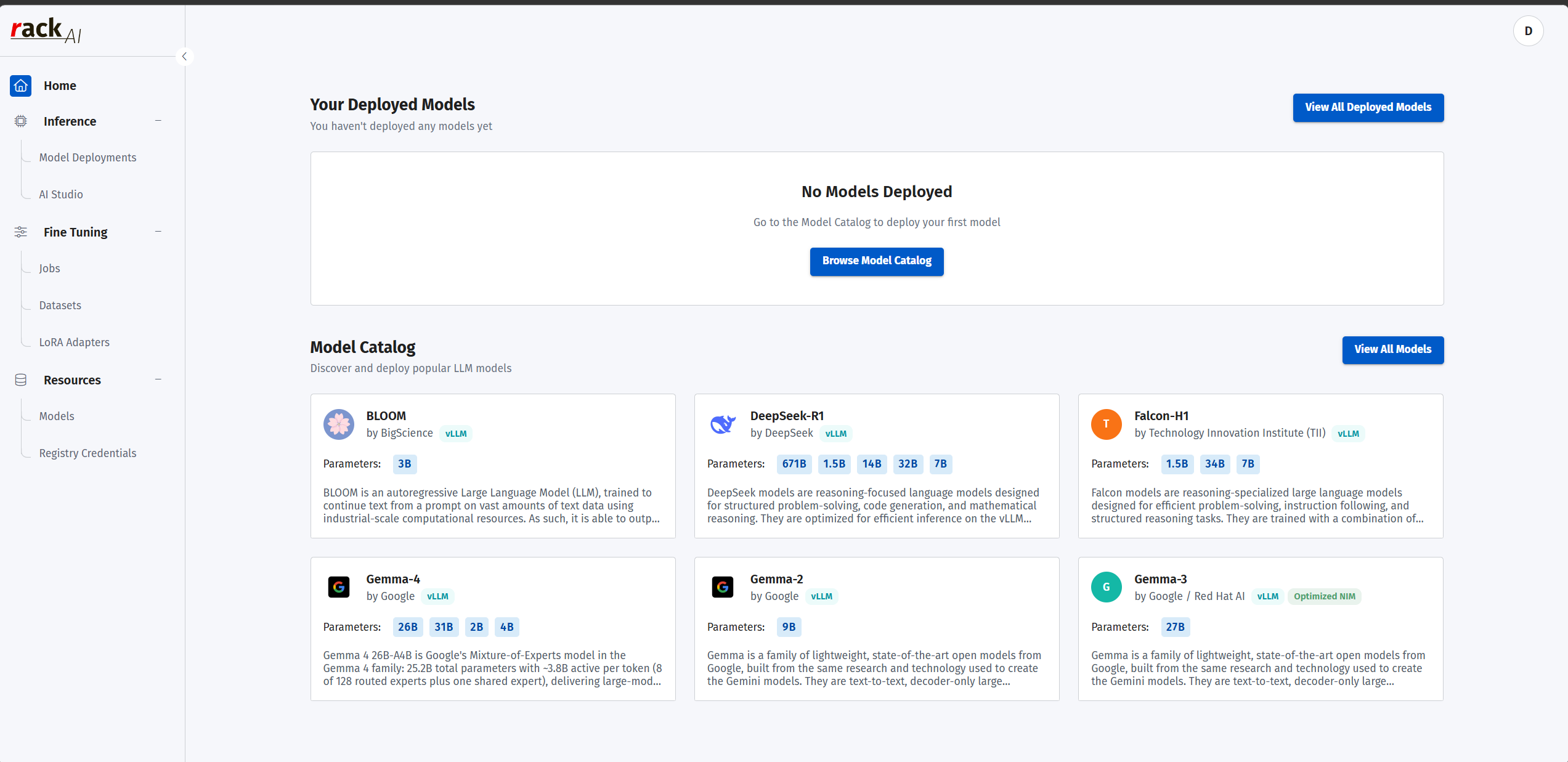Select Gemma-4 26B parameter chip

(x=407, y=627)
